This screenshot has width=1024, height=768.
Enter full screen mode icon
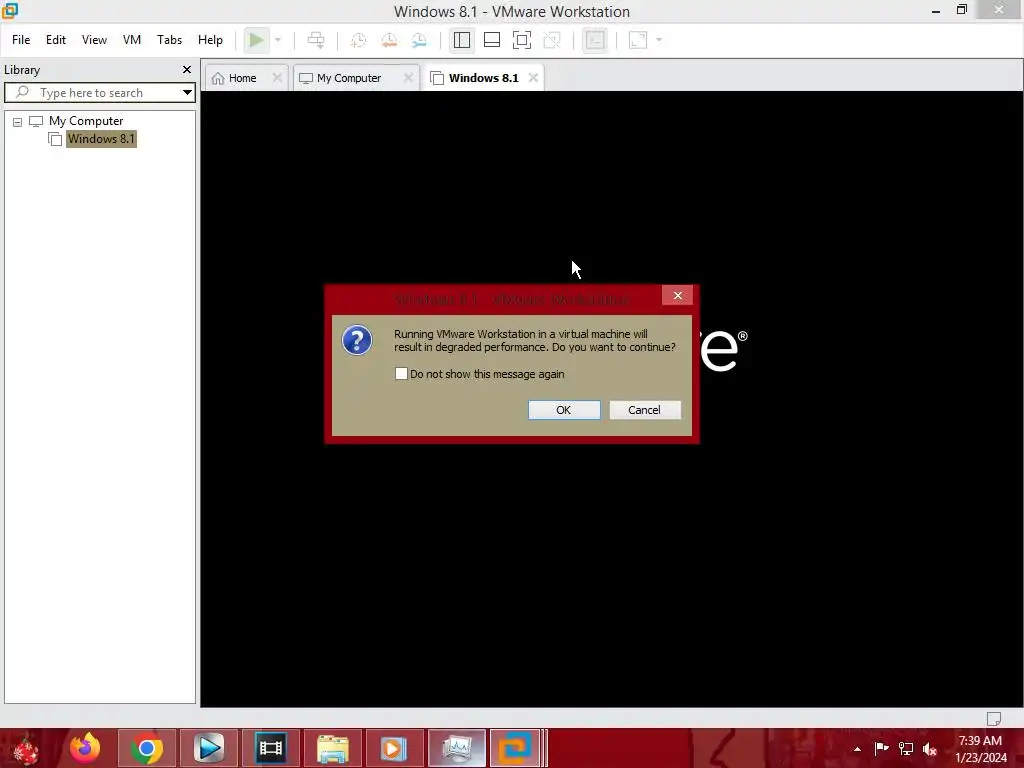(522, 40)
